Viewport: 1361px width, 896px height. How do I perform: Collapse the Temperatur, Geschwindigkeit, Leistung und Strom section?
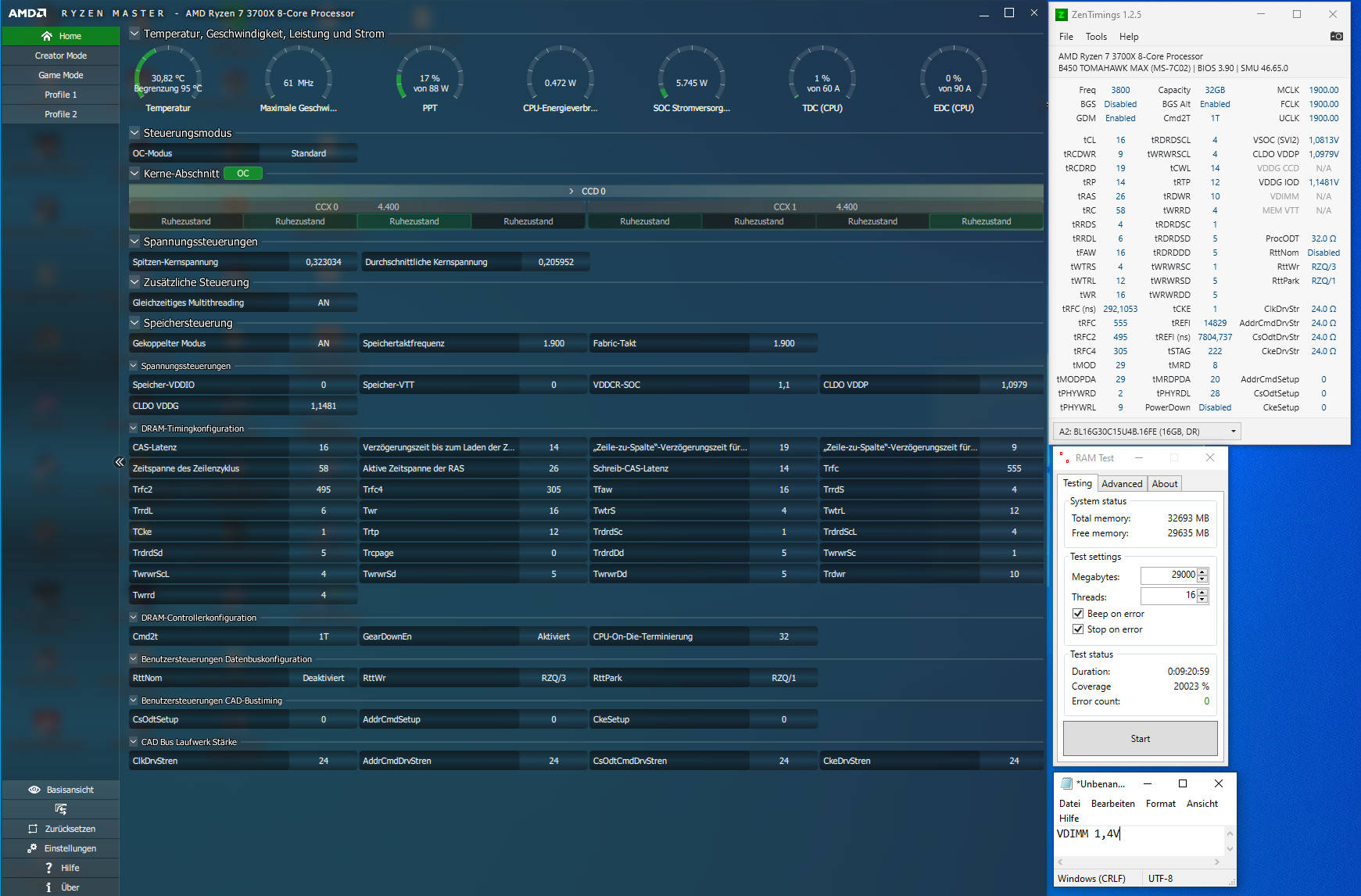(x=134, y=34)
